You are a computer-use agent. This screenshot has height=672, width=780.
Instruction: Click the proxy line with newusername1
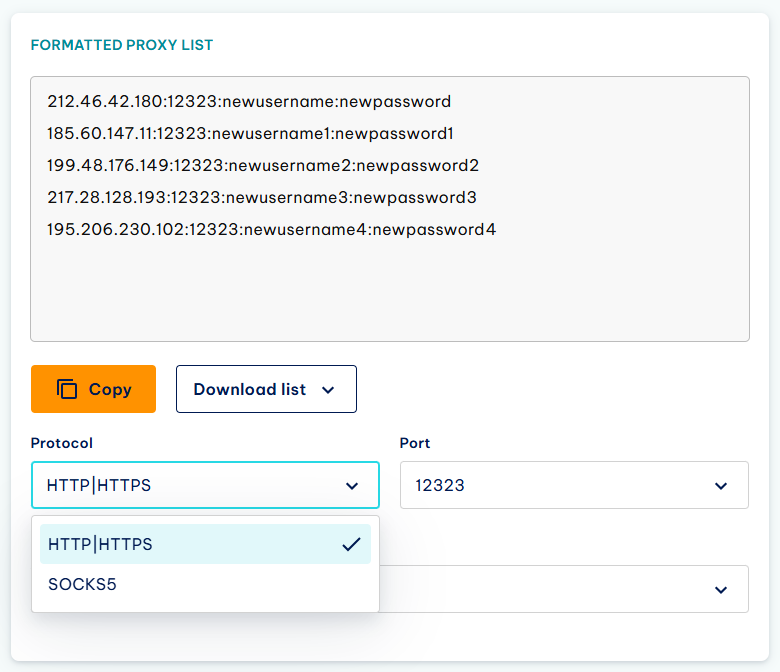click(x=250, y=133)
